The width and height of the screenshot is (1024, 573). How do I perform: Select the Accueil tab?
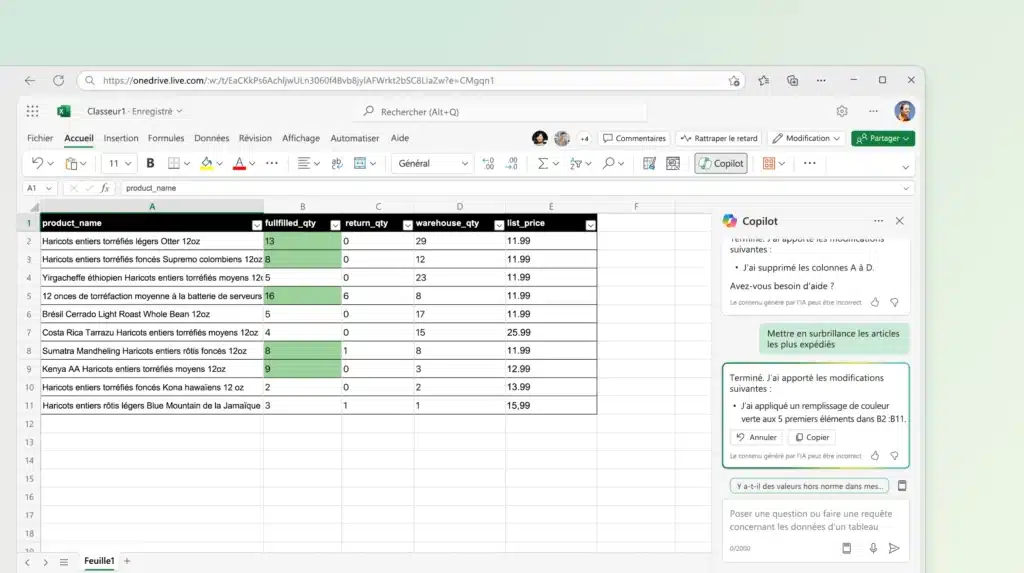[x=79, y=138]
